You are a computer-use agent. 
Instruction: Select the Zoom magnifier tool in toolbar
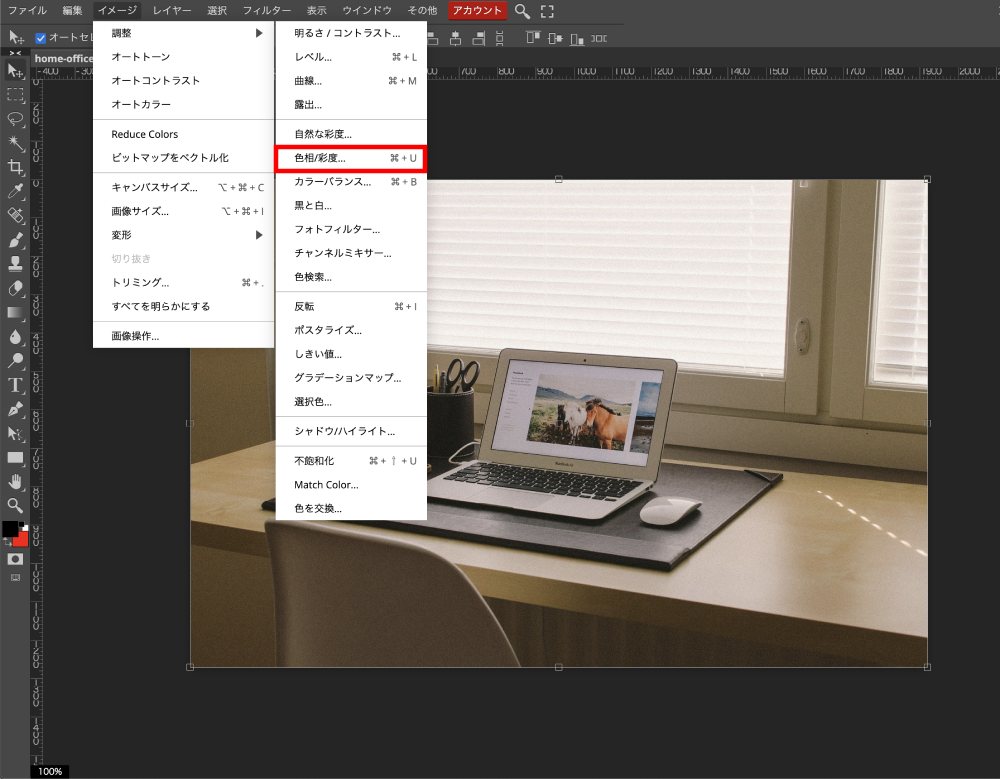15,505
